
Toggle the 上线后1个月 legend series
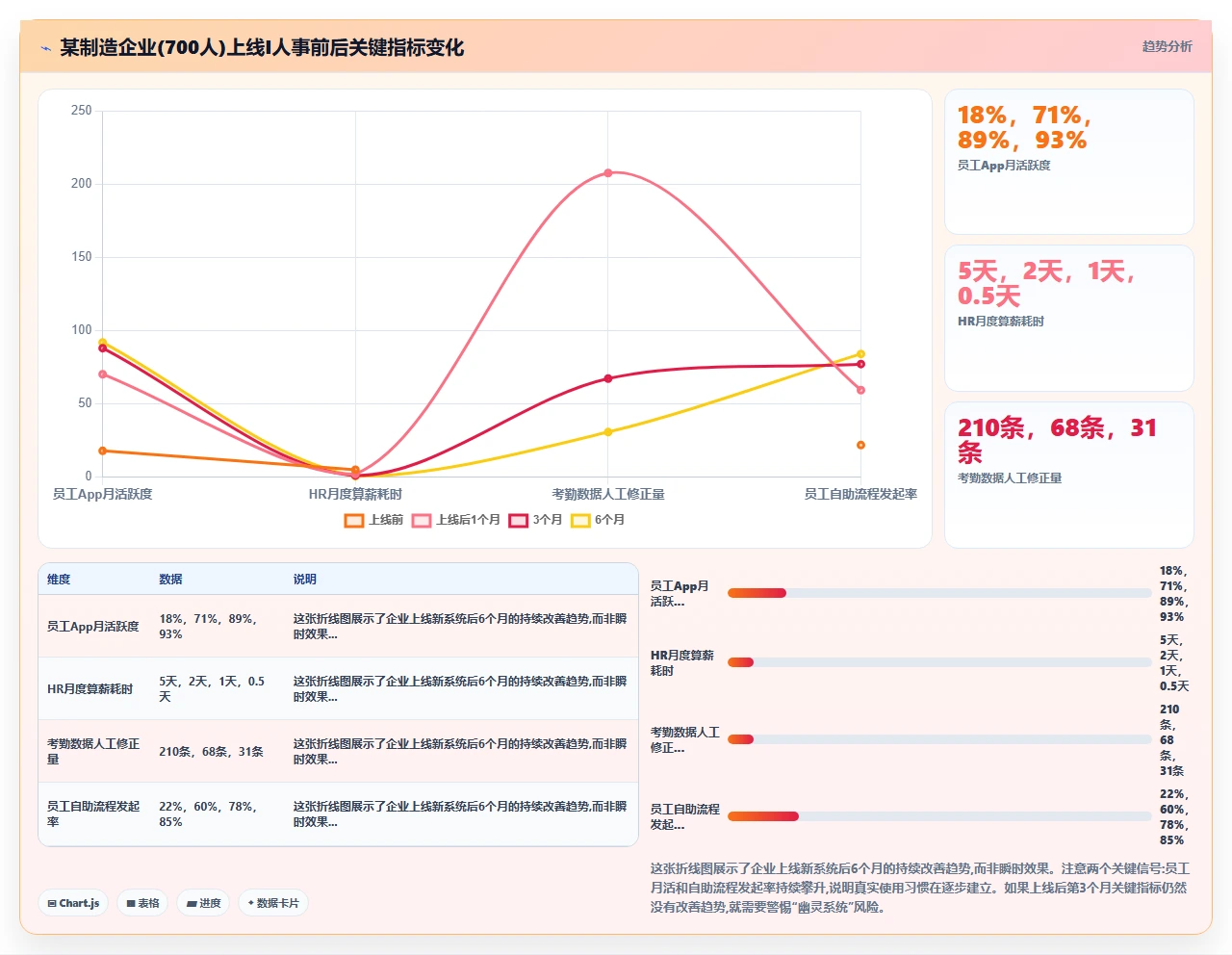coord(456,520)
